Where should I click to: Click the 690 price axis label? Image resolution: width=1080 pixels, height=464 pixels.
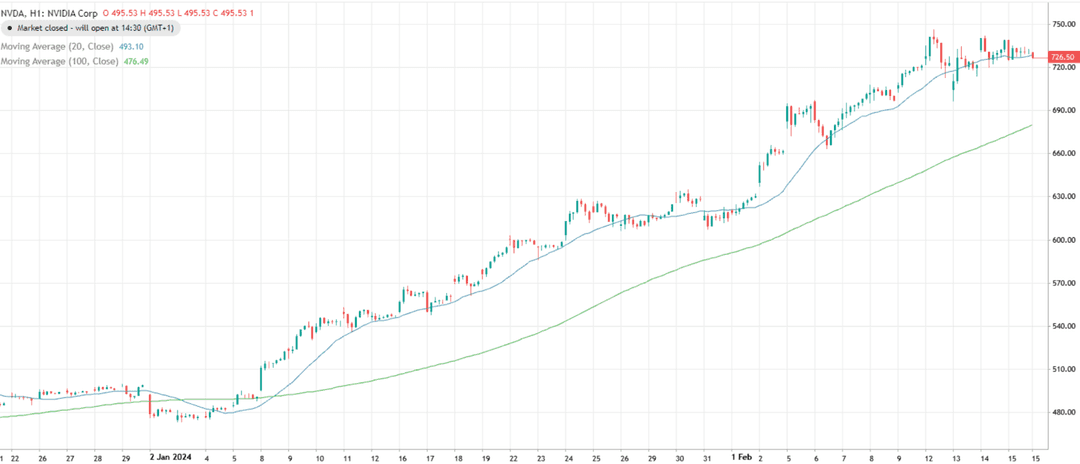pos(1060,110)
